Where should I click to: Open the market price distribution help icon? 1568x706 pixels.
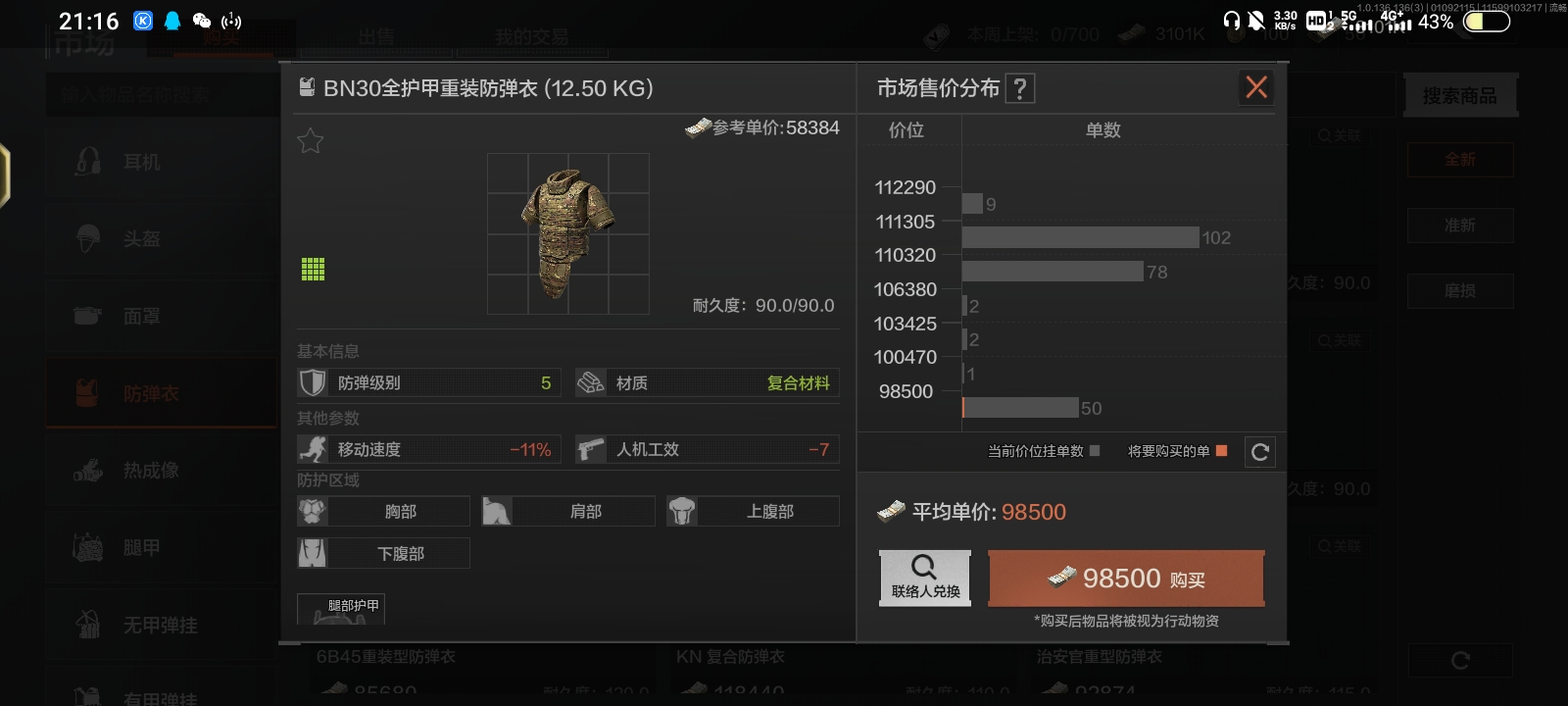pyautogui.click(x=1020, y=89)
